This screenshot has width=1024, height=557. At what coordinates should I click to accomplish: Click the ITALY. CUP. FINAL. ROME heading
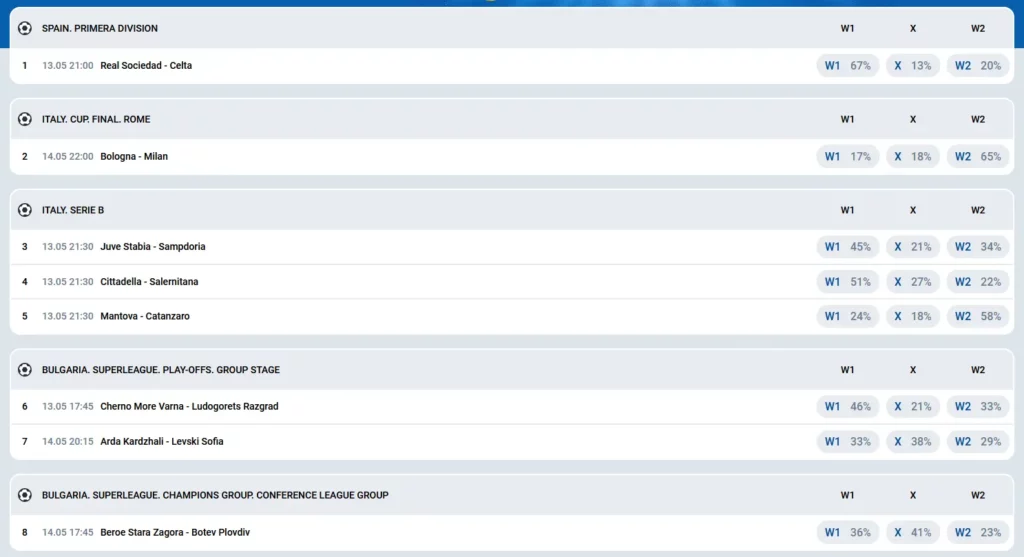click(96, 119)
